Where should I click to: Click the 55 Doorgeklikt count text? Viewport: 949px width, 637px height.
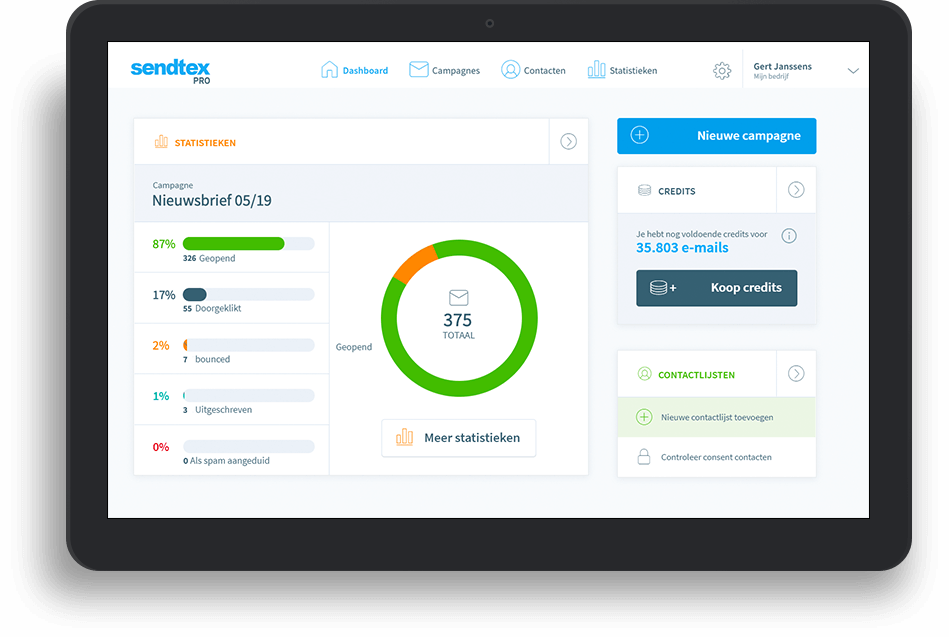click(212, 308)
